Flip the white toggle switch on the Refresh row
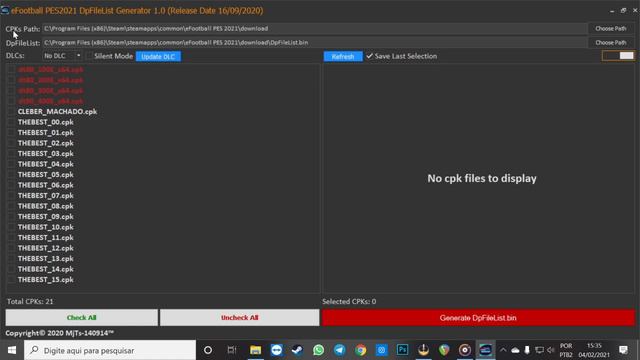Viewport: 640px width, 360px height. (x=618, y=56)
